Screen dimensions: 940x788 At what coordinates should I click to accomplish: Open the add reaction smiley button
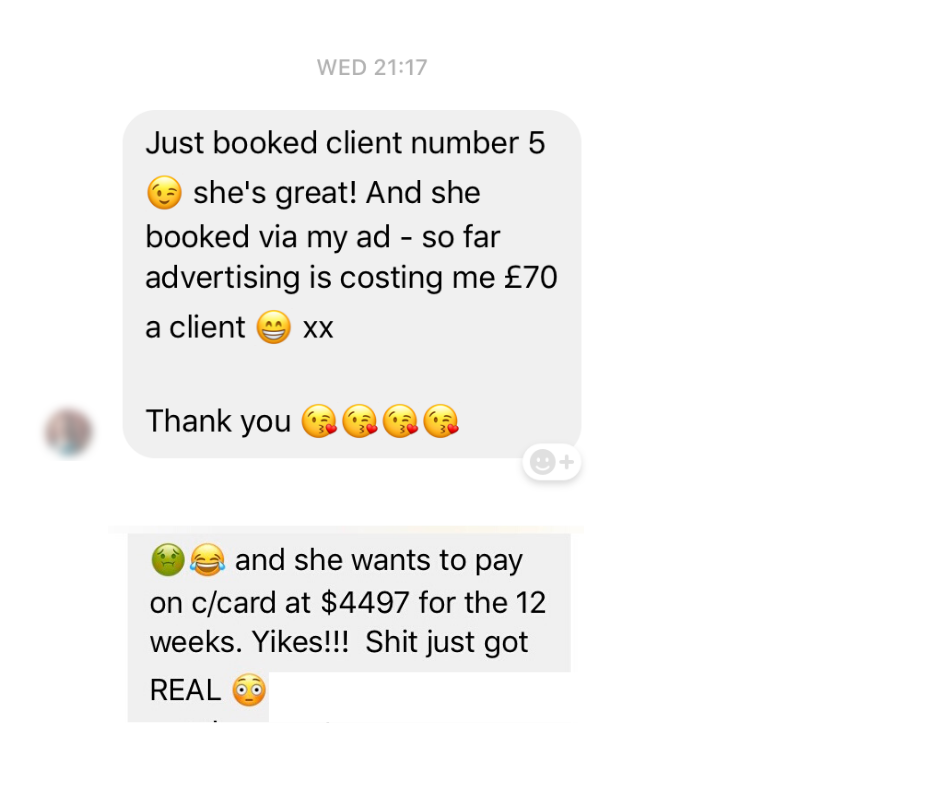(552, 462)
